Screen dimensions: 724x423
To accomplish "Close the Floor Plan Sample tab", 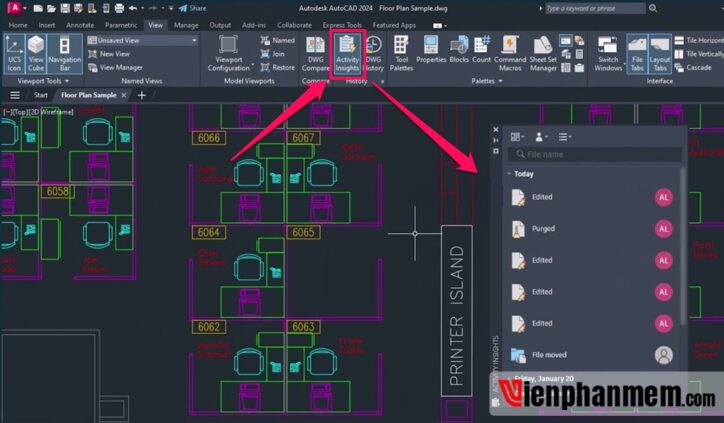I will tap(124, 95).
